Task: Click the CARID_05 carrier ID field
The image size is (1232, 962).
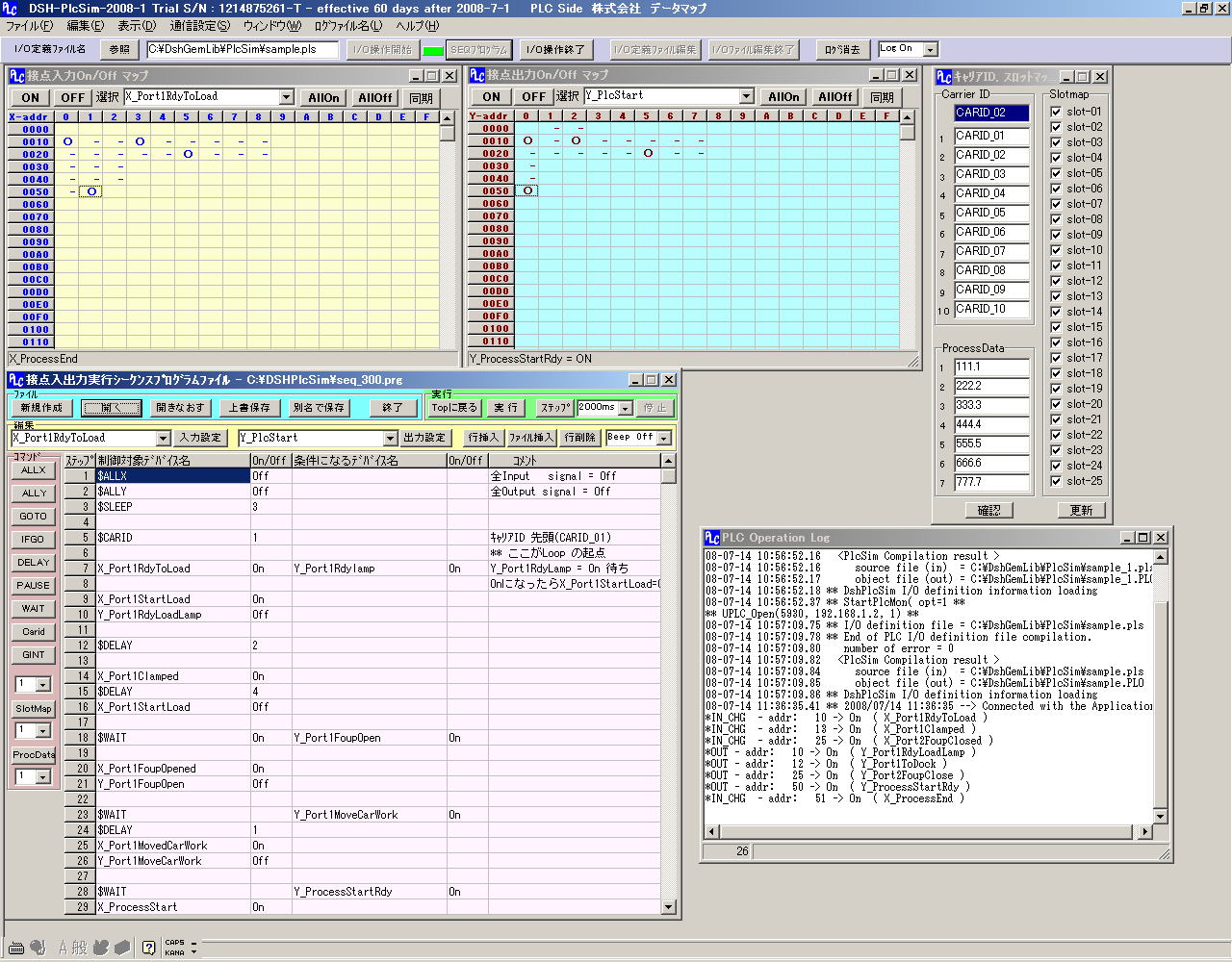Action: pos(991,213)
